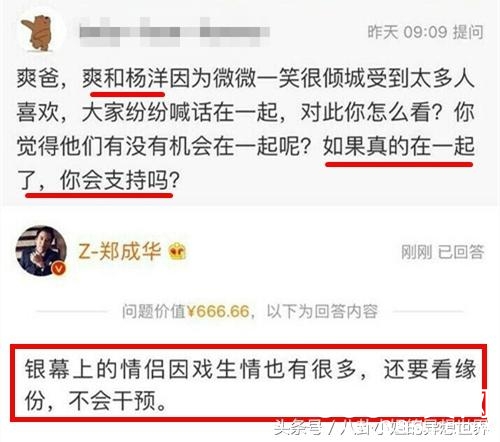
Task: Click the '头条号' watermark text
Action: tap(298, 427)
